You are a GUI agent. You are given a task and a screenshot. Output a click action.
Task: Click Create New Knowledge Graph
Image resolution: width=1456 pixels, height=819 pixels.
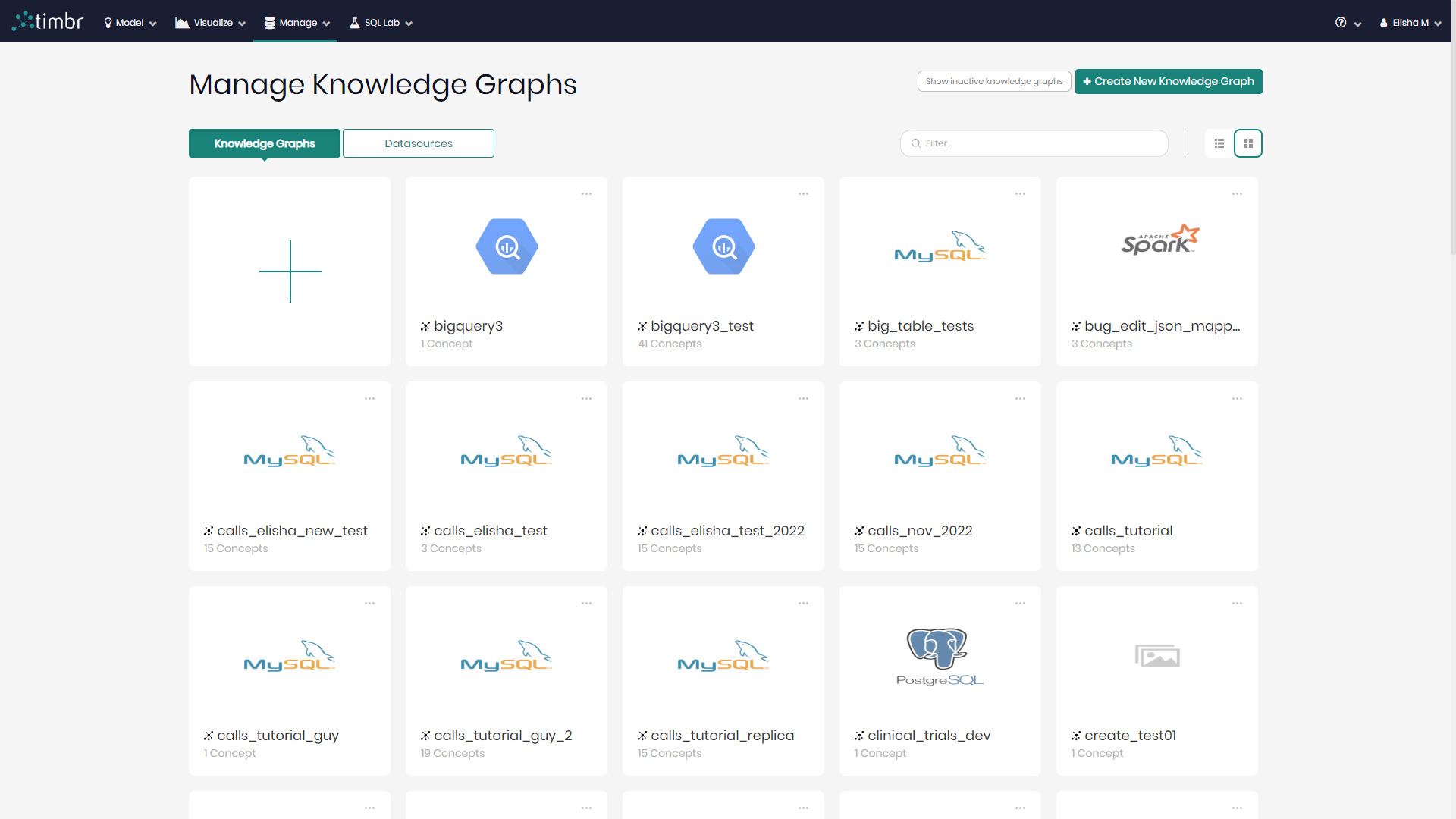(1169, 81)
